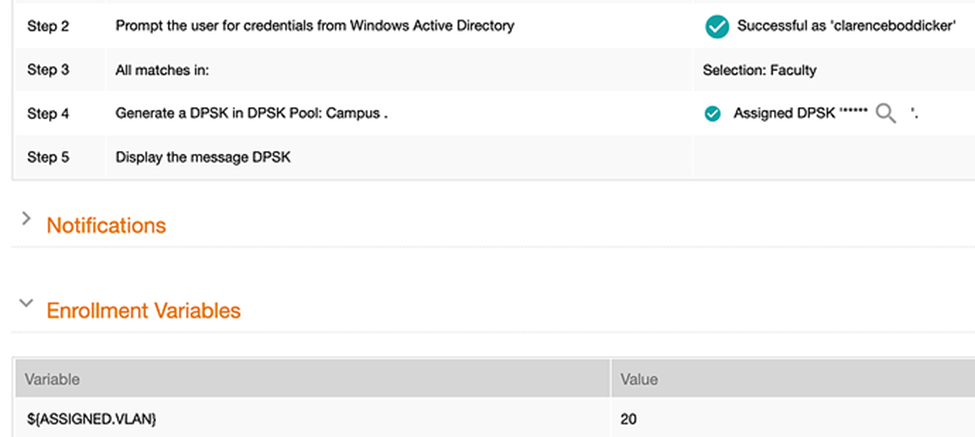975x437 pixels.
Task: Select the ${ASSIGNED.VLAN} variable cell
Action: click(91, 419)
